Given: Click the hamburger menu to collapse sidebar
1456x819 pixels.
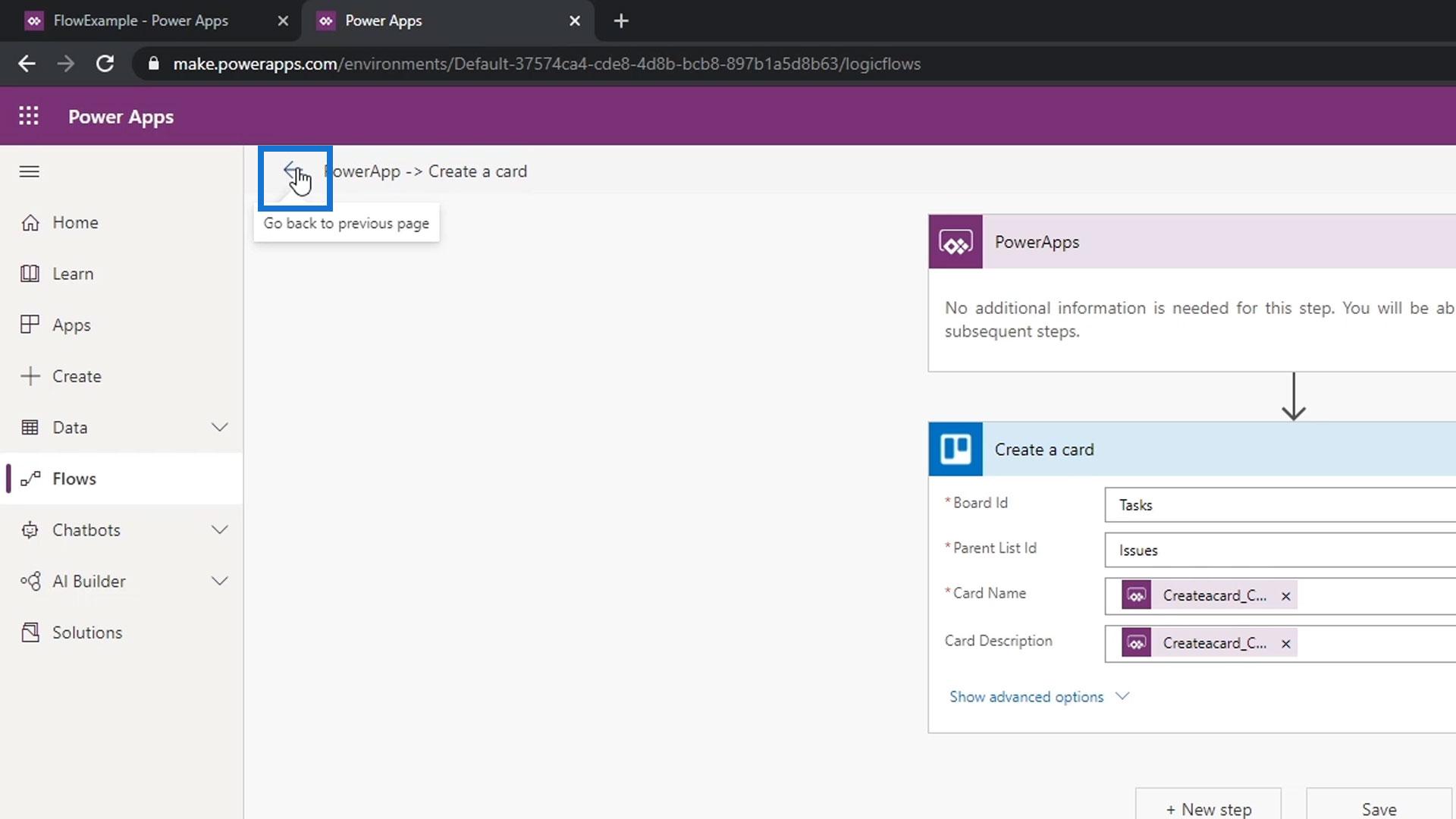Looking at the screenshot, I should coord(30,172).
